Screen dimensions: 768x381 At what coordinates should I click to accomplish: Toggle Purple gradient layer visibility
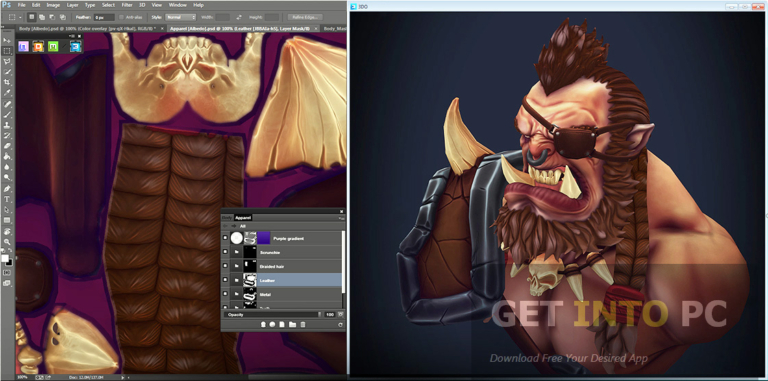pyautogui.click(x=225, y=238)
